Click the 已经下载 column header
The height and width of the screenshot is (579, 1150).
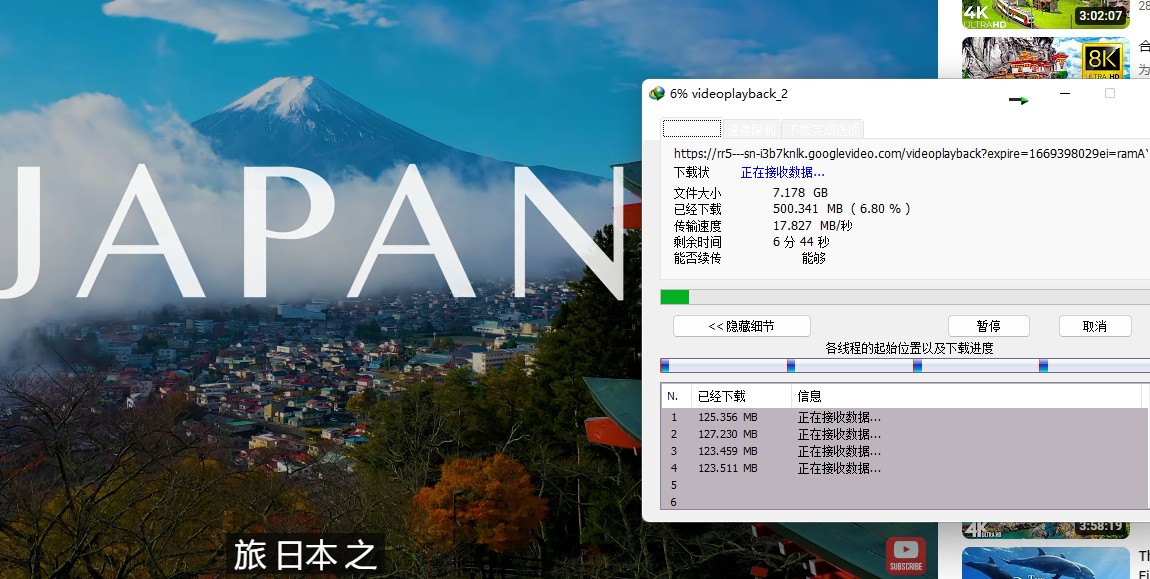[740, 396]
